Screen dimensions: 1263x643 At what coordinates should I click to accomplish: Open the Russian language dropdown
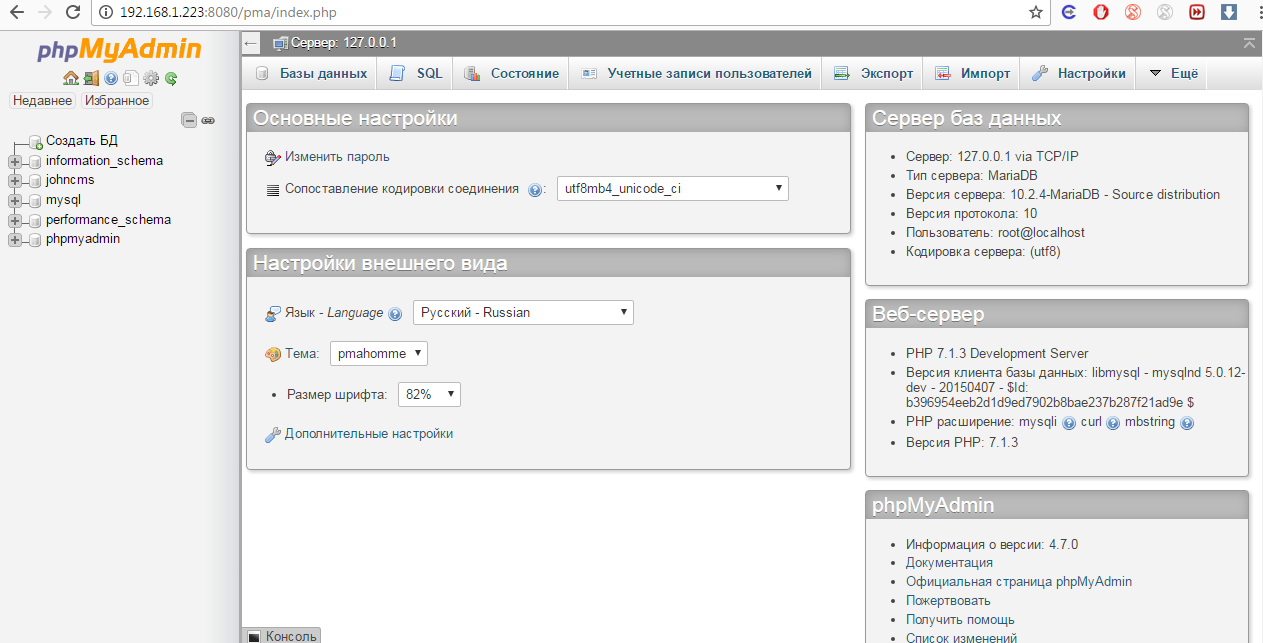(x=523, y=312)
